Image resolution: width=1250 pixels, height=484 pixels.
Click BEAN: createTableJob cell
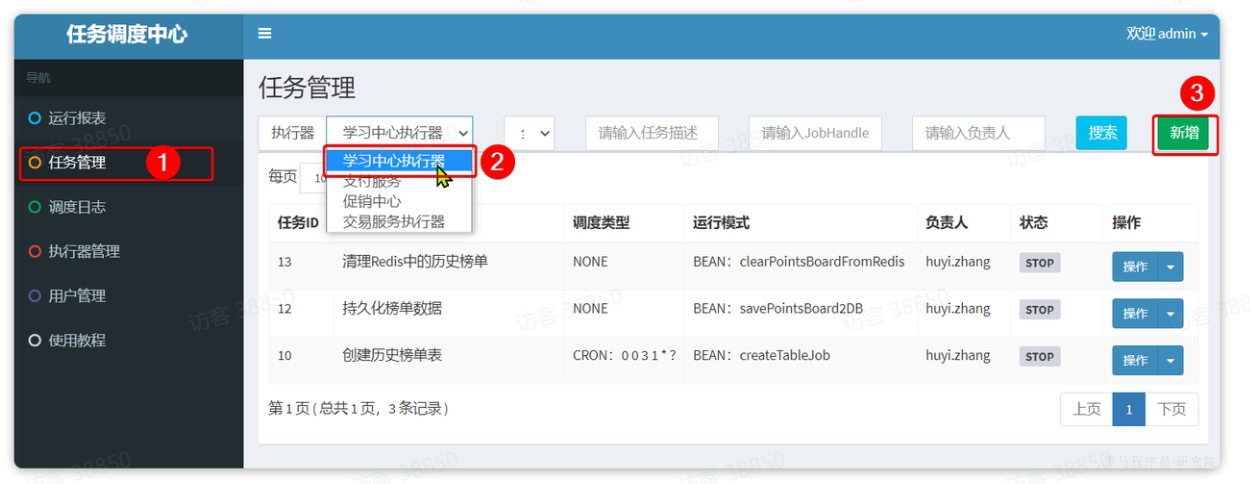[761, 355]
